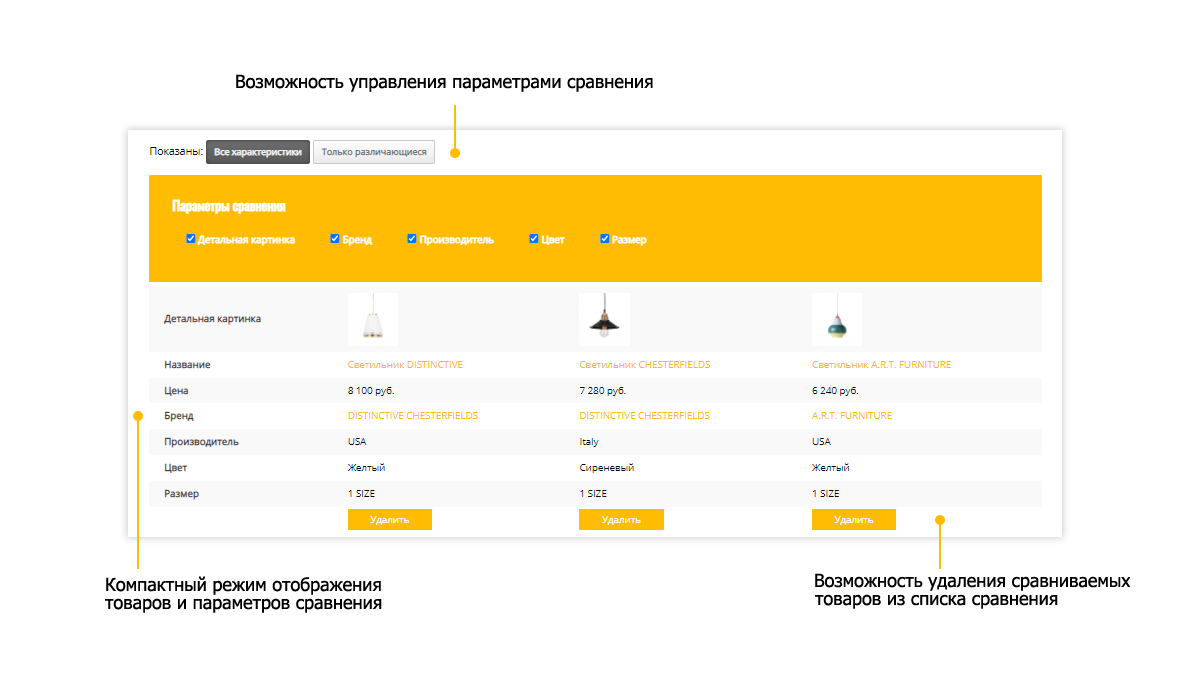Image resolution: width=1200 pixels, height=700 pixels.
Task: Open brand link under the 7 280 руб. product
Action: click(644, 415)
